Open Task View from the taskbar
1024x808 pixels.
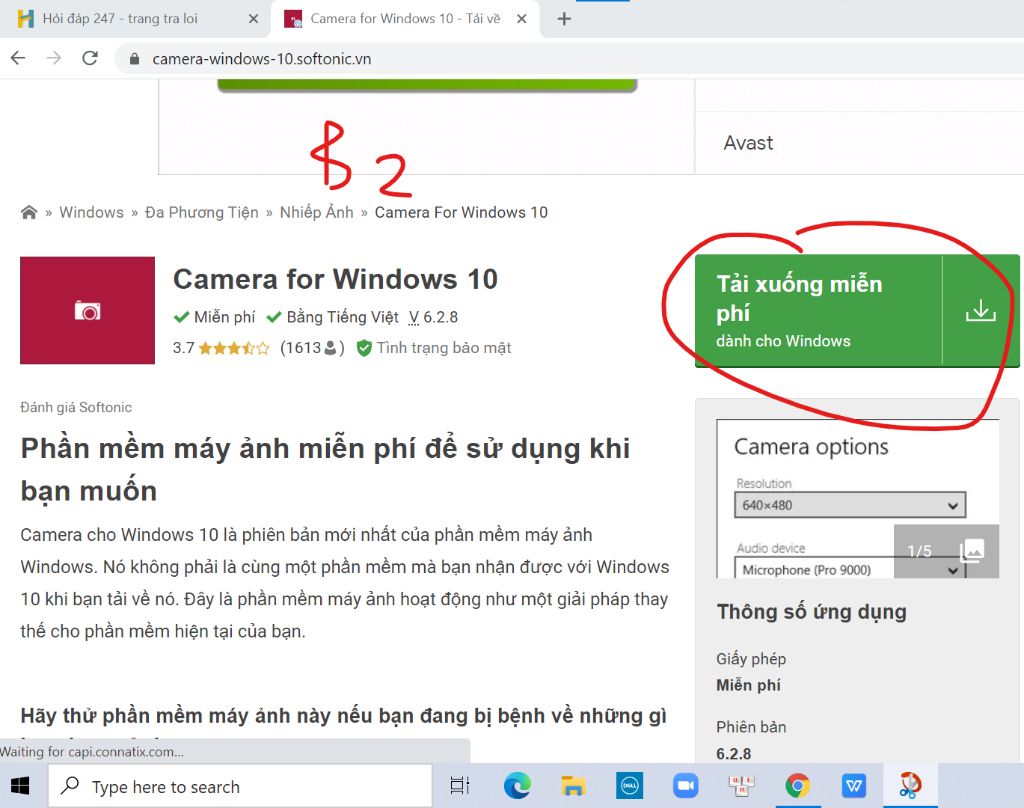(460, 786)
